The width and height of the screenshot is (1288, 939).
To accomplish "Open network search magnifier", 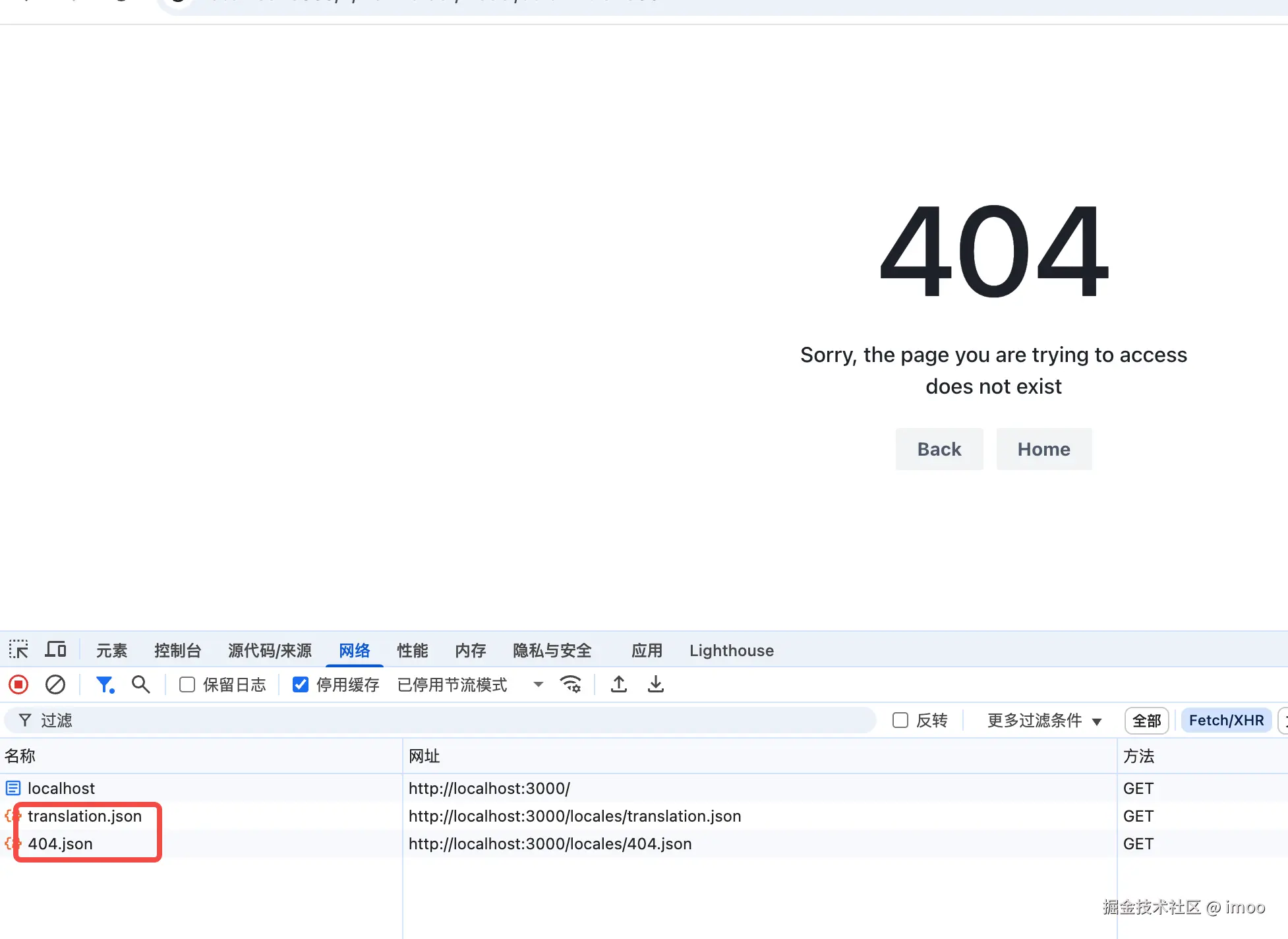I will [x=140, y=684].
